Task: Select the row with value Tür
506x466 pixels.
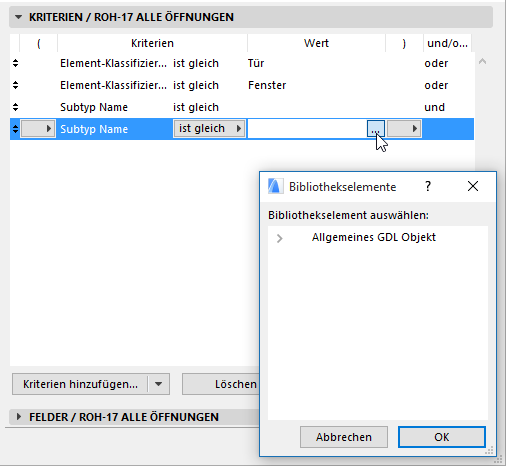Action: (242, 63)
